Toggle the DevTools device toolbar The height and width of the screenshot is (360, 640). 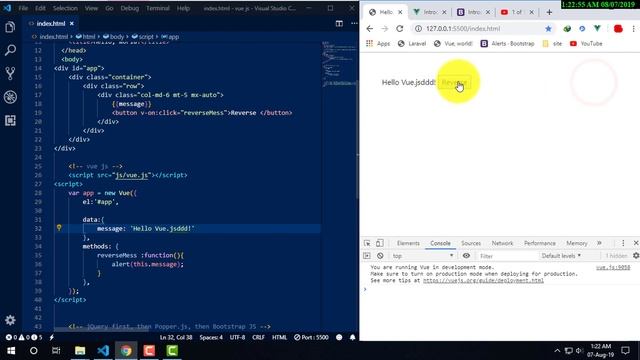(380, 243)
